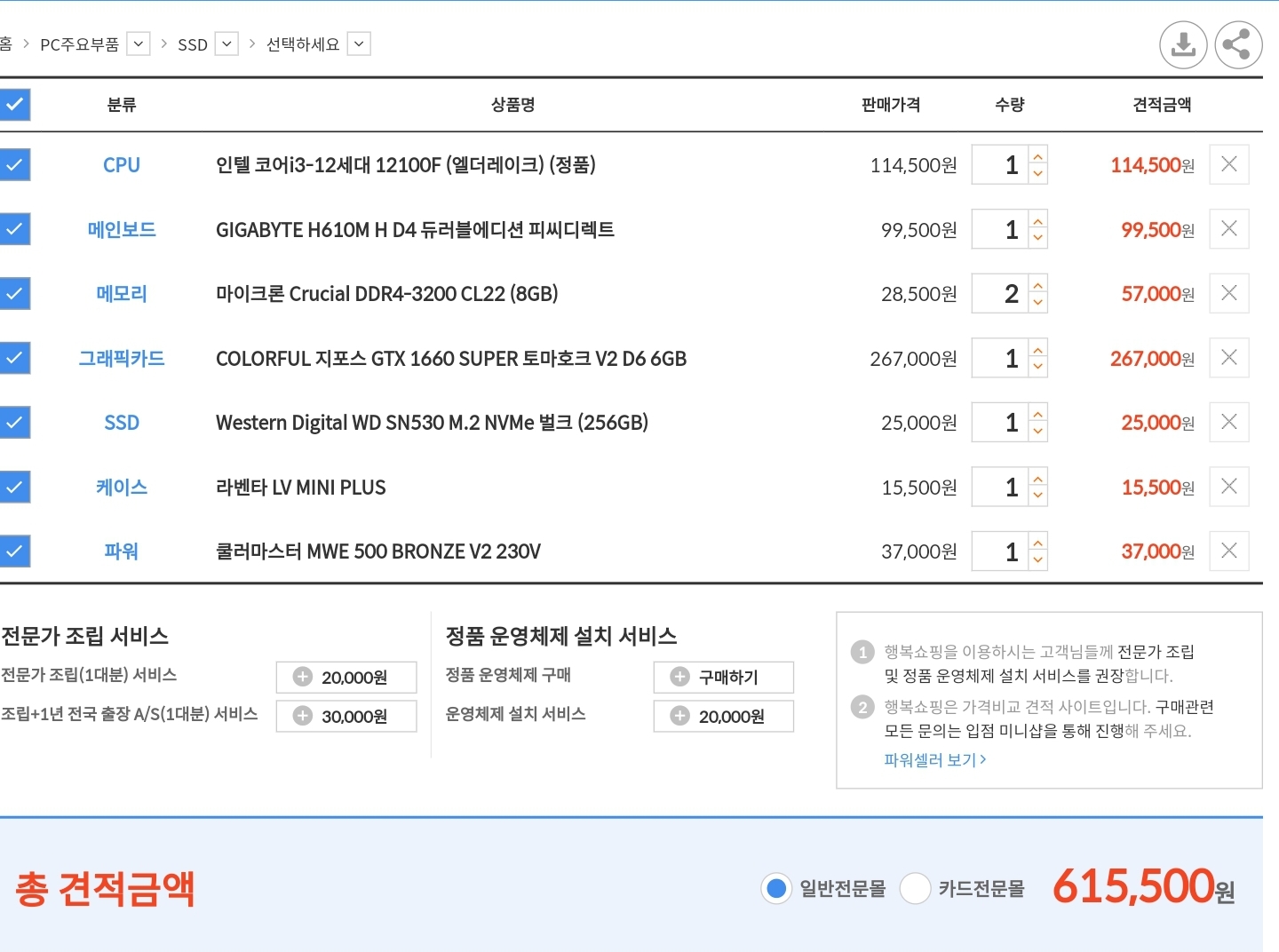Open the SSD breadcrumb dropdown
The height and width of the screenshot is (952, 1279).
227,44
